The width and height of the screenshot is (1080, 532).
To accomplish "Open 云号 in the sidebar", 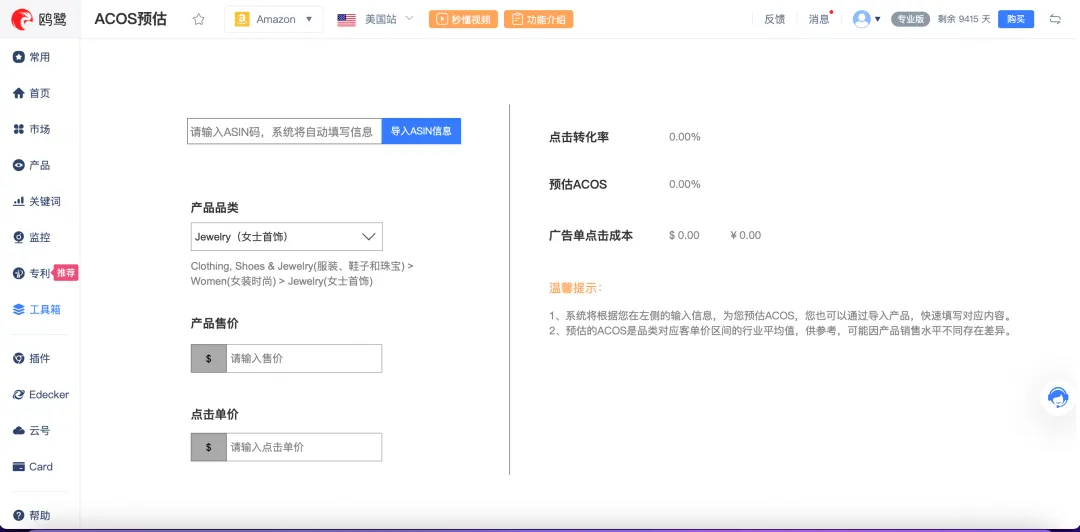I will point(32,431).
